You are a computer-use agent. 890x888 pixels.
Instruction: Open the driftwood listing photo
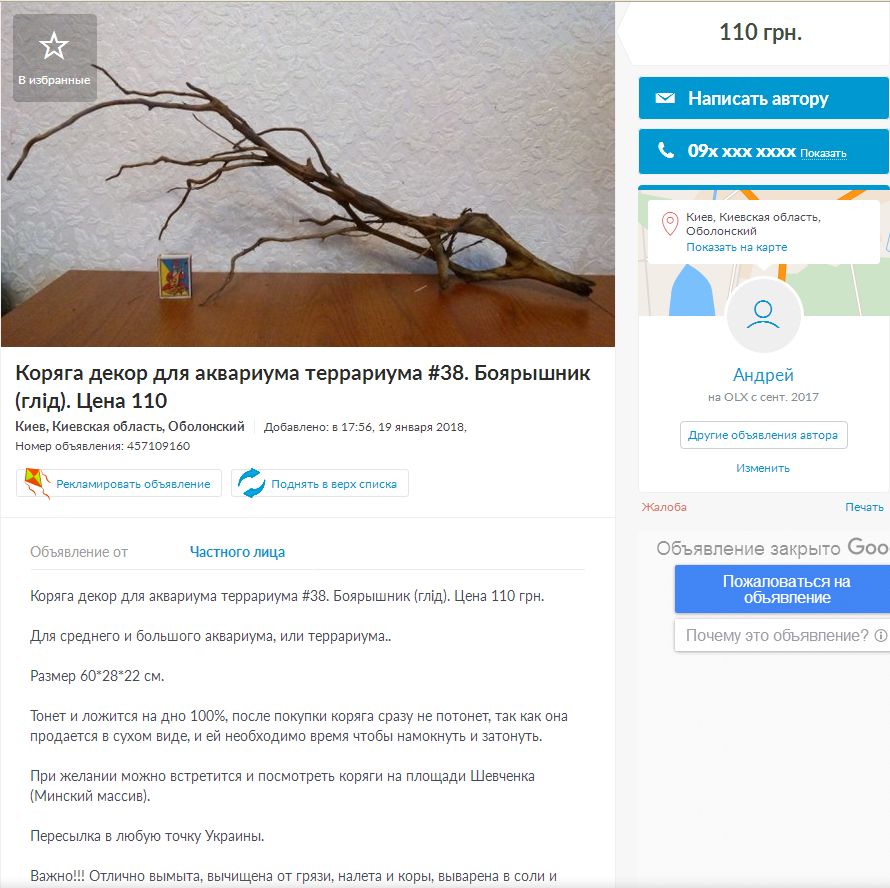coord(308,174)
